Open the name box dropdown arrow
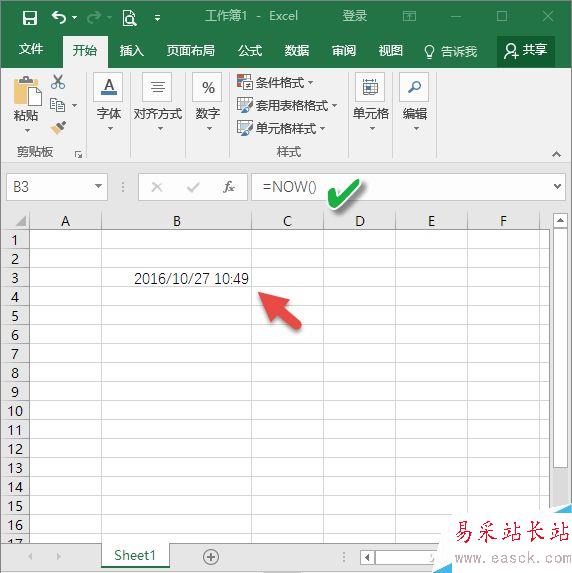The image size is (572, 573). pos(98,186)
